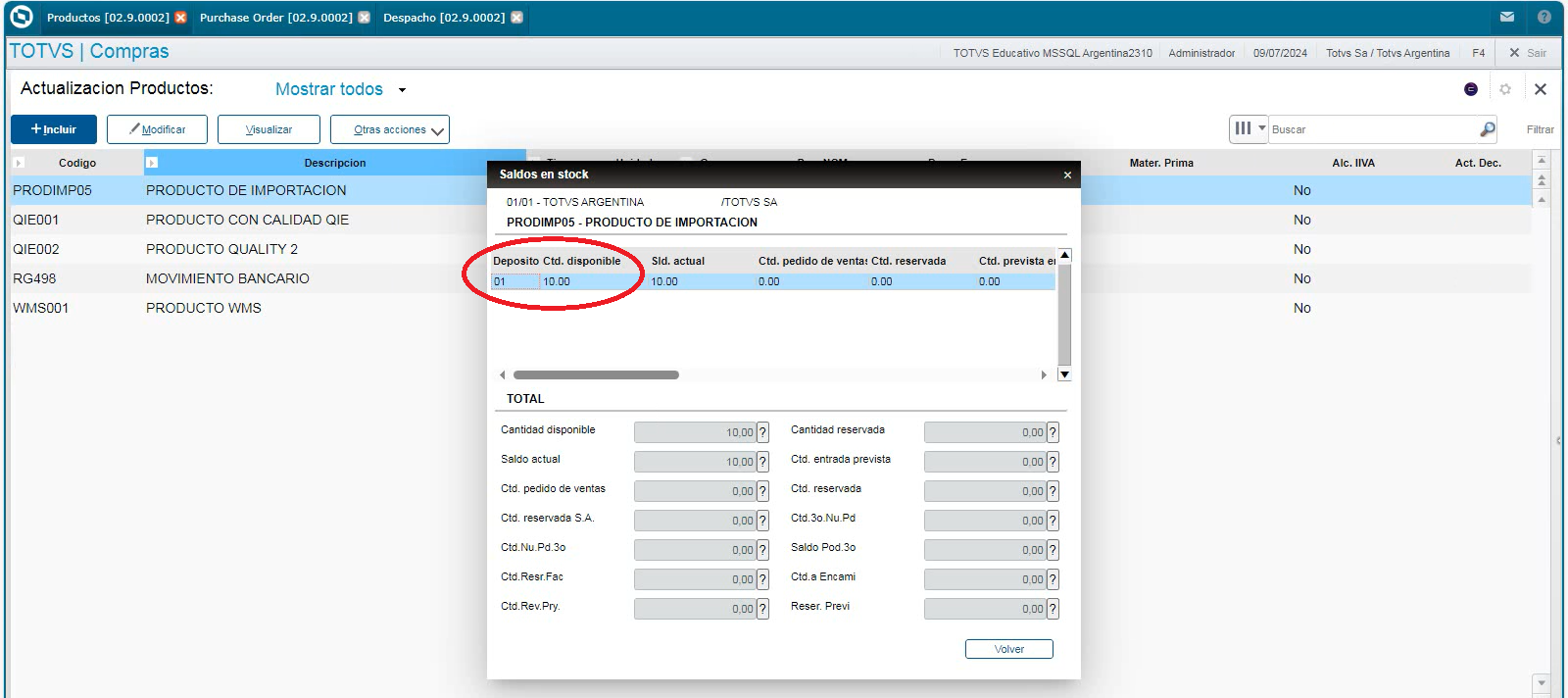Click help icon beside Ctd. reservada S.A.
Image resolution: width=1568 pixels, height=698 pixels.
(x=762, y=521)
